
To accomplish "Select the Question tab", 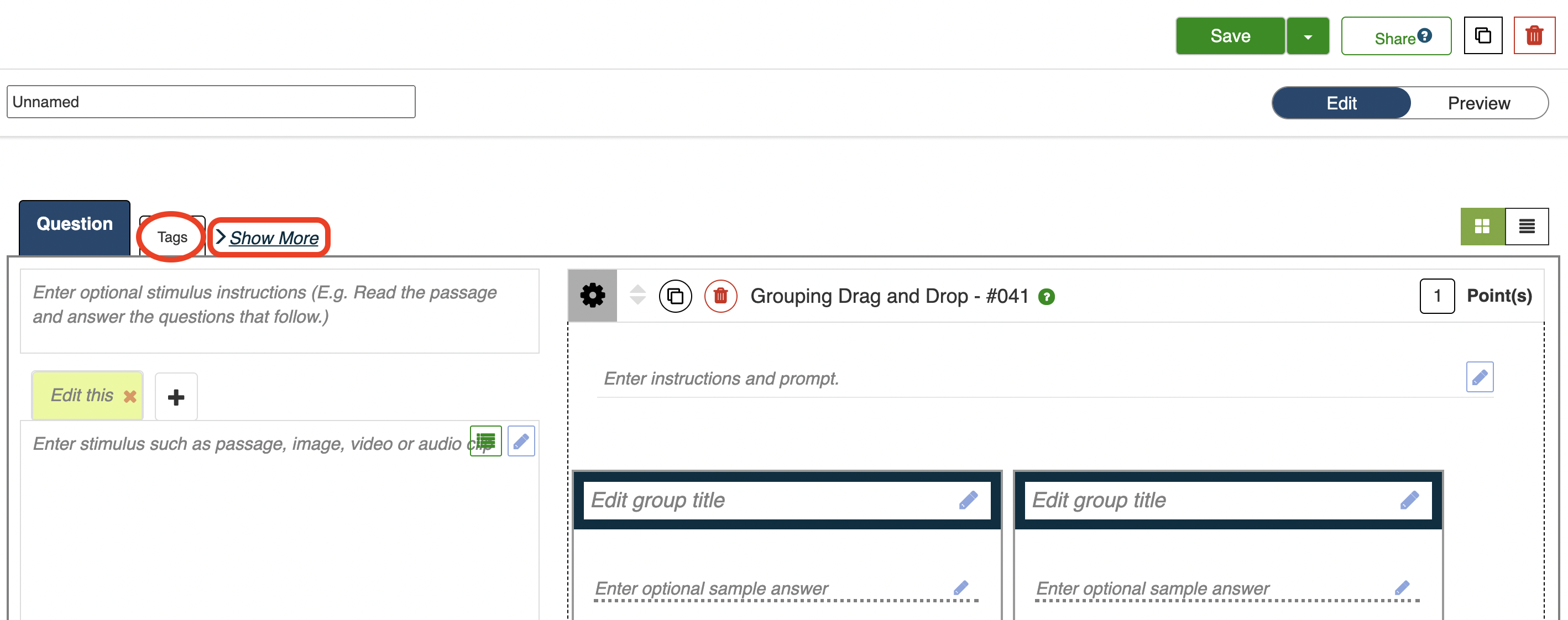I will click(74, 224).
